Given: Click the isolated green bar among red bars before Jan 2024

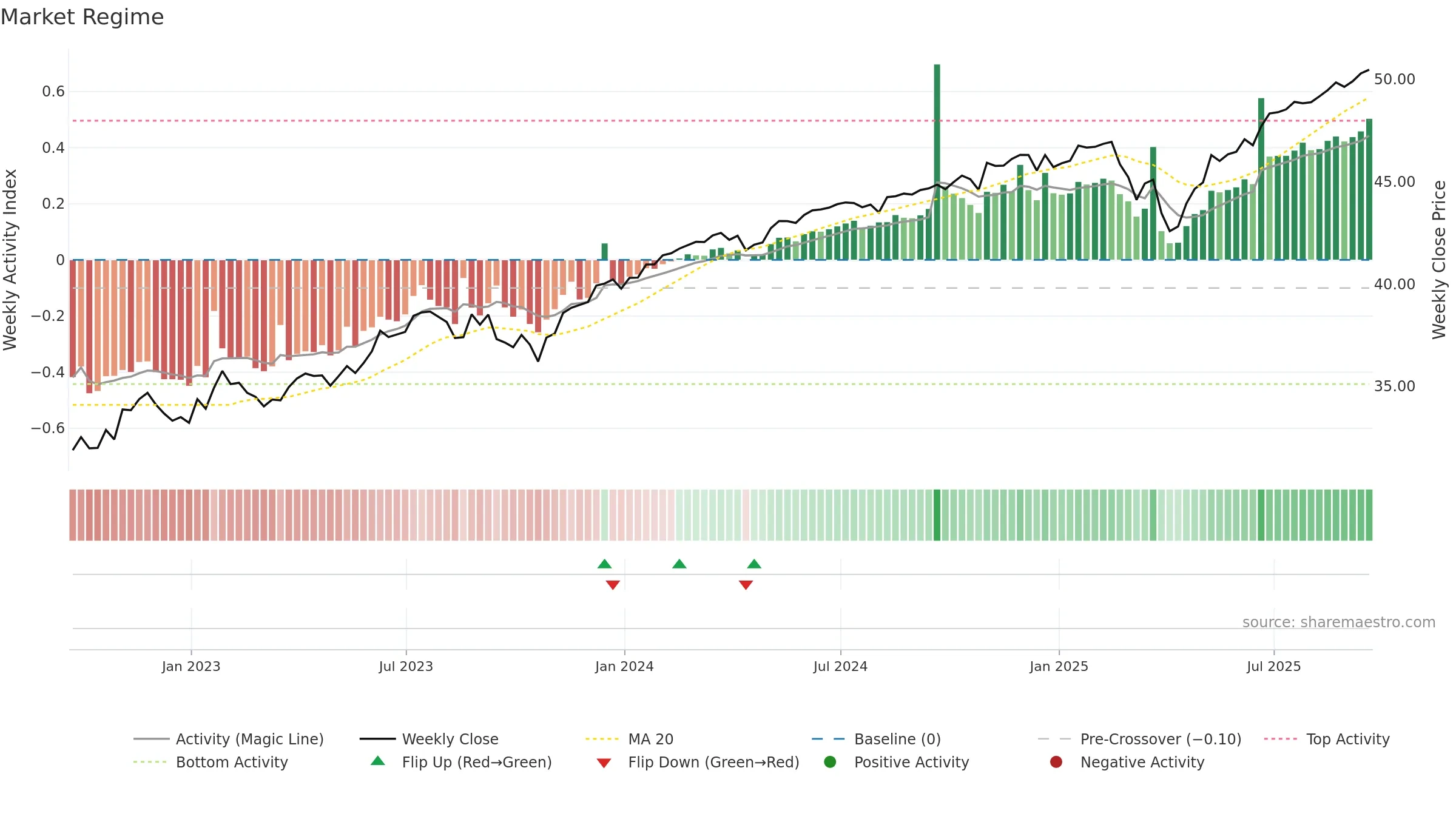Looking at the screenshot, I should point(604,251).
